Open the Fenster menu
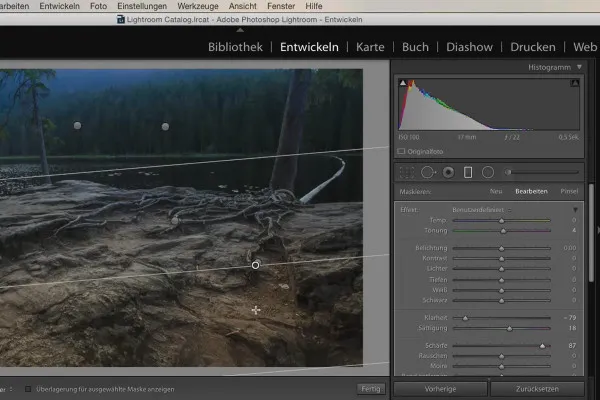The width and height of the screenshot is (600, 400). [x=281, y=6]
